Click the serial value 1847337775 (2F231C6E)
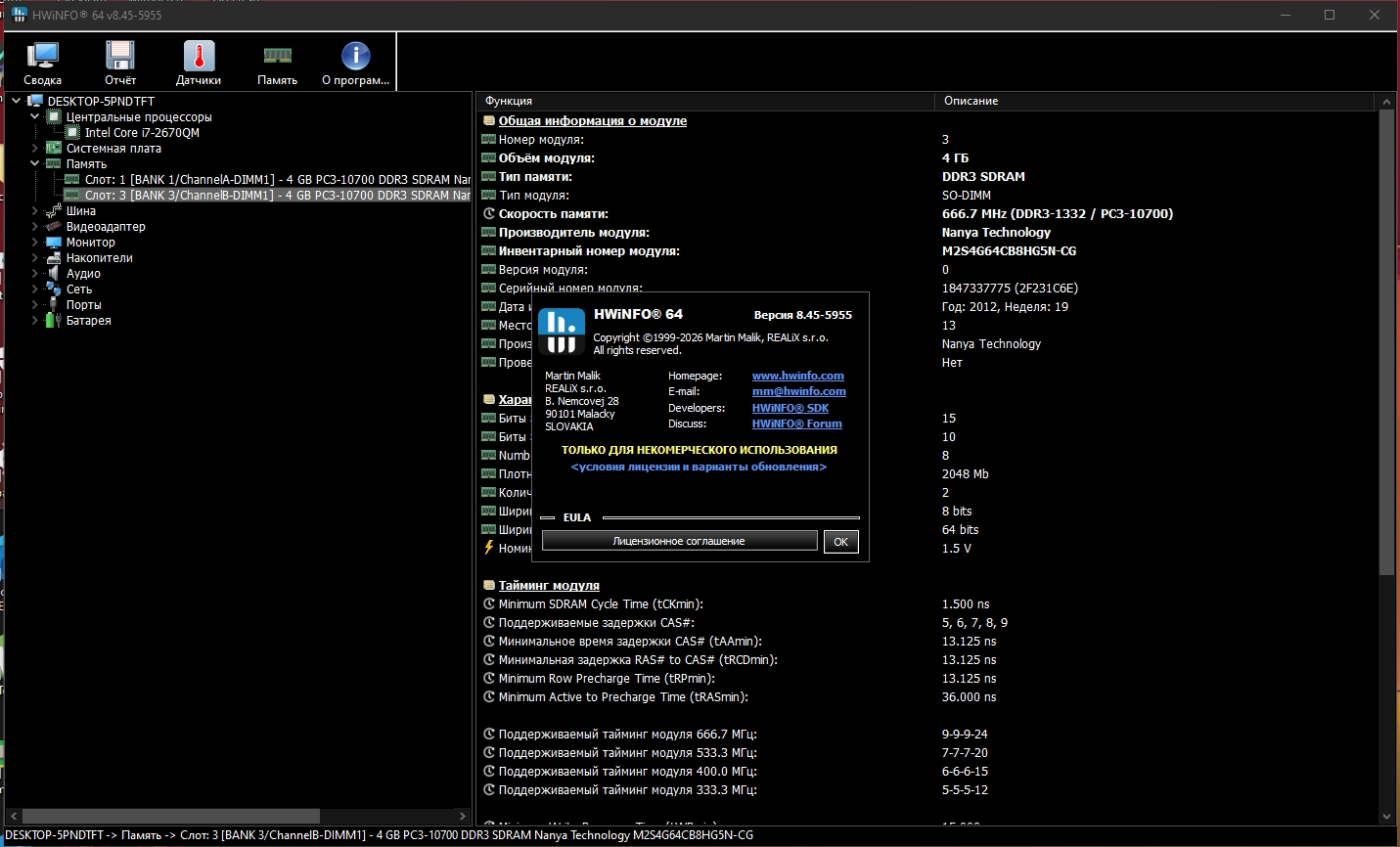The image size is (1400, 847). pyautogui.click(x=1010, y=289)
